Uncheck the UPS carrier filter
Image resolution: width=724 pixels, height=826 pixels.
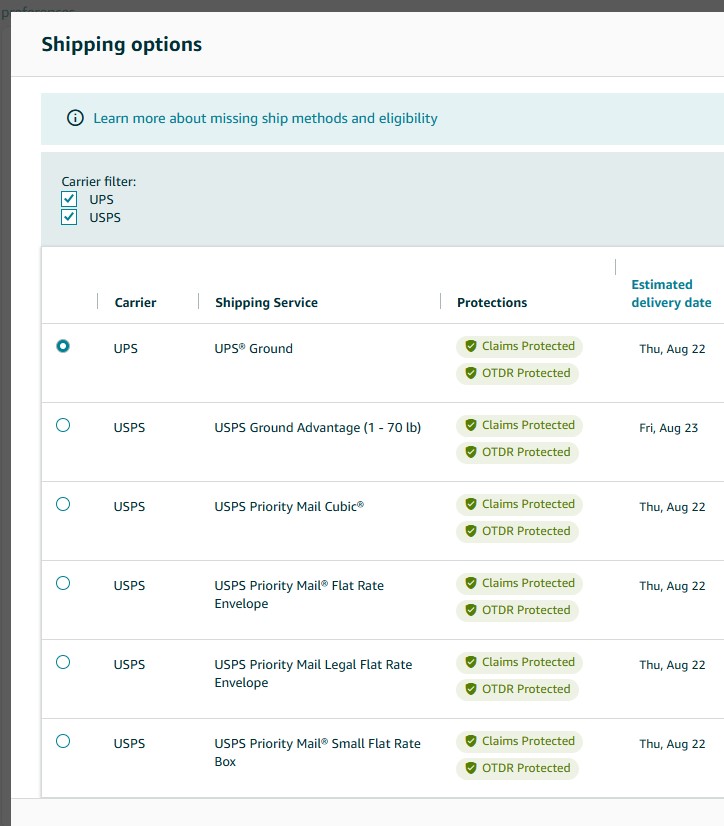click(x=69, y=199)
